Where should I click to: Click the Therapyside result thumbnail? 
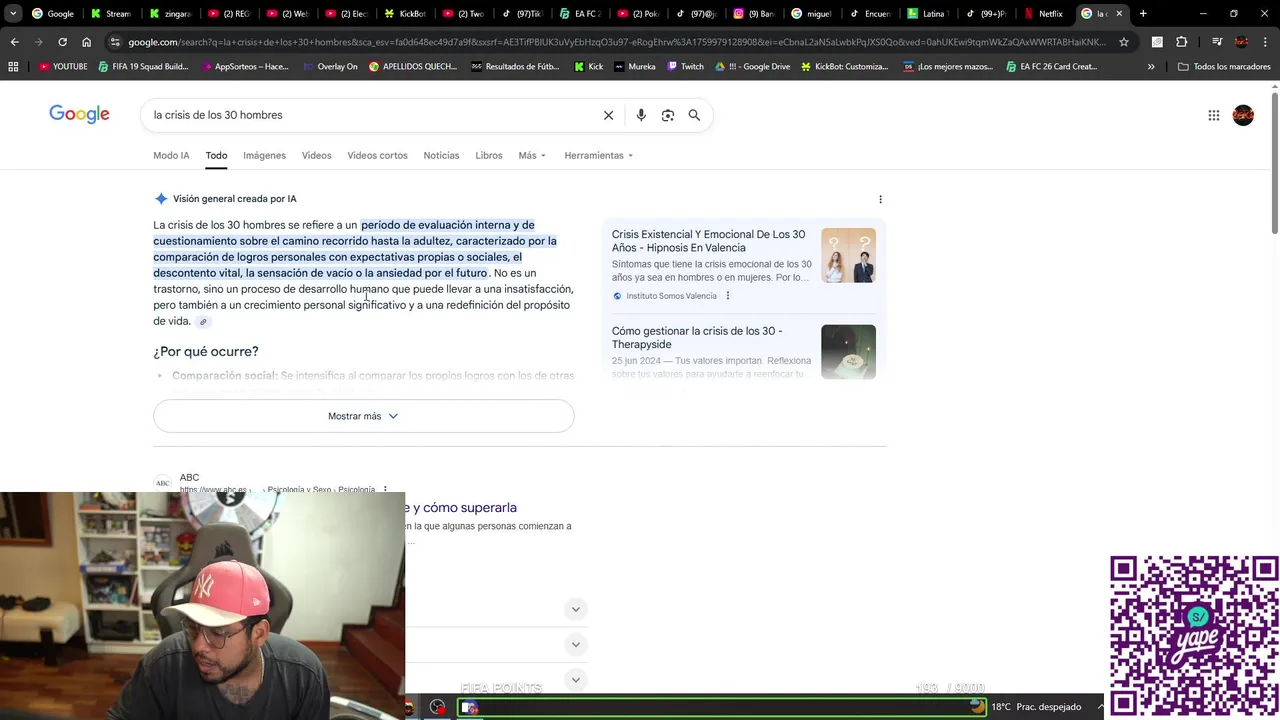click(x=848, y=352)
